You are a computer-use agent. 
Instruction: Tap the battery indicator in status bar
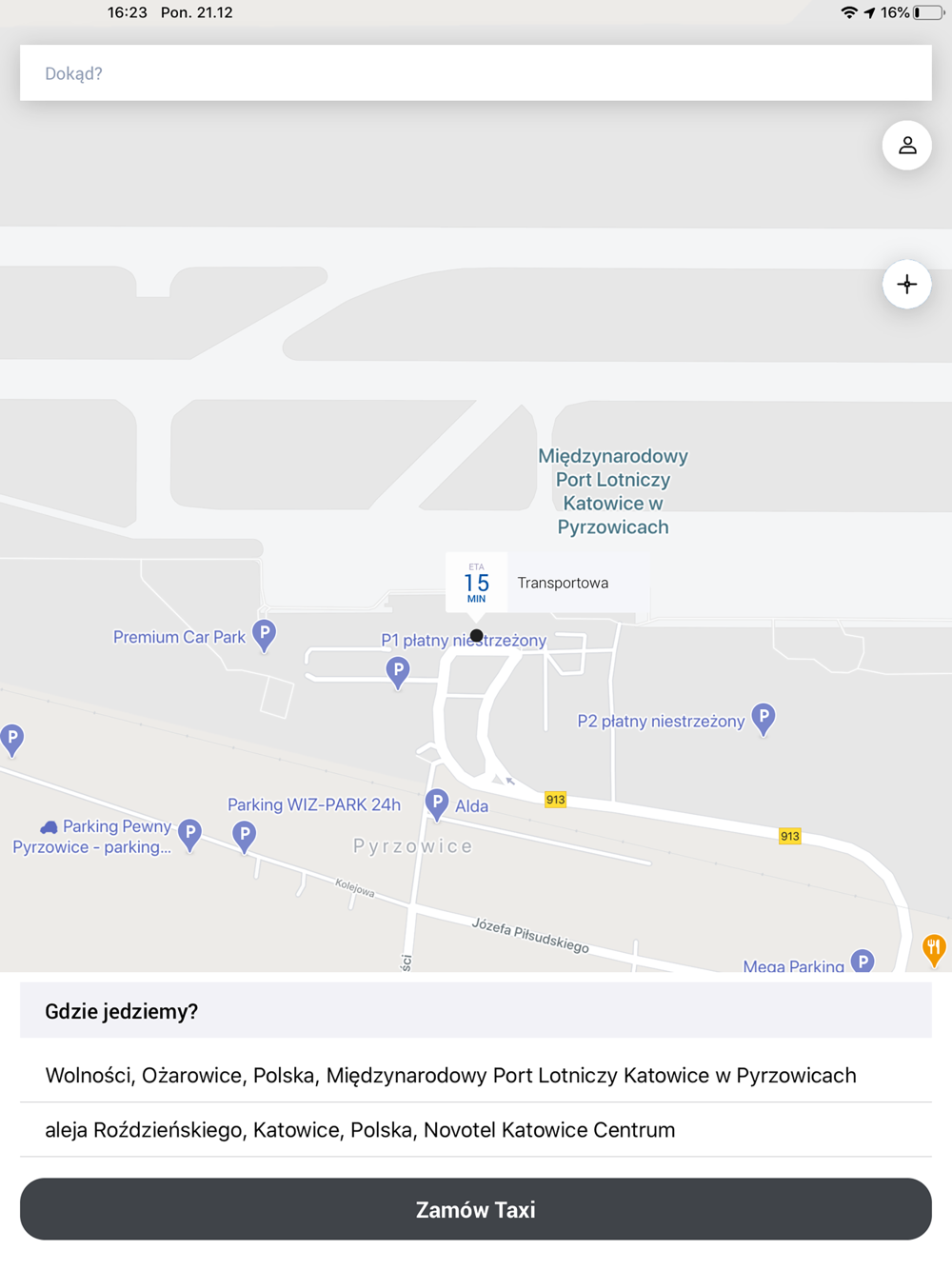[928, 12]
